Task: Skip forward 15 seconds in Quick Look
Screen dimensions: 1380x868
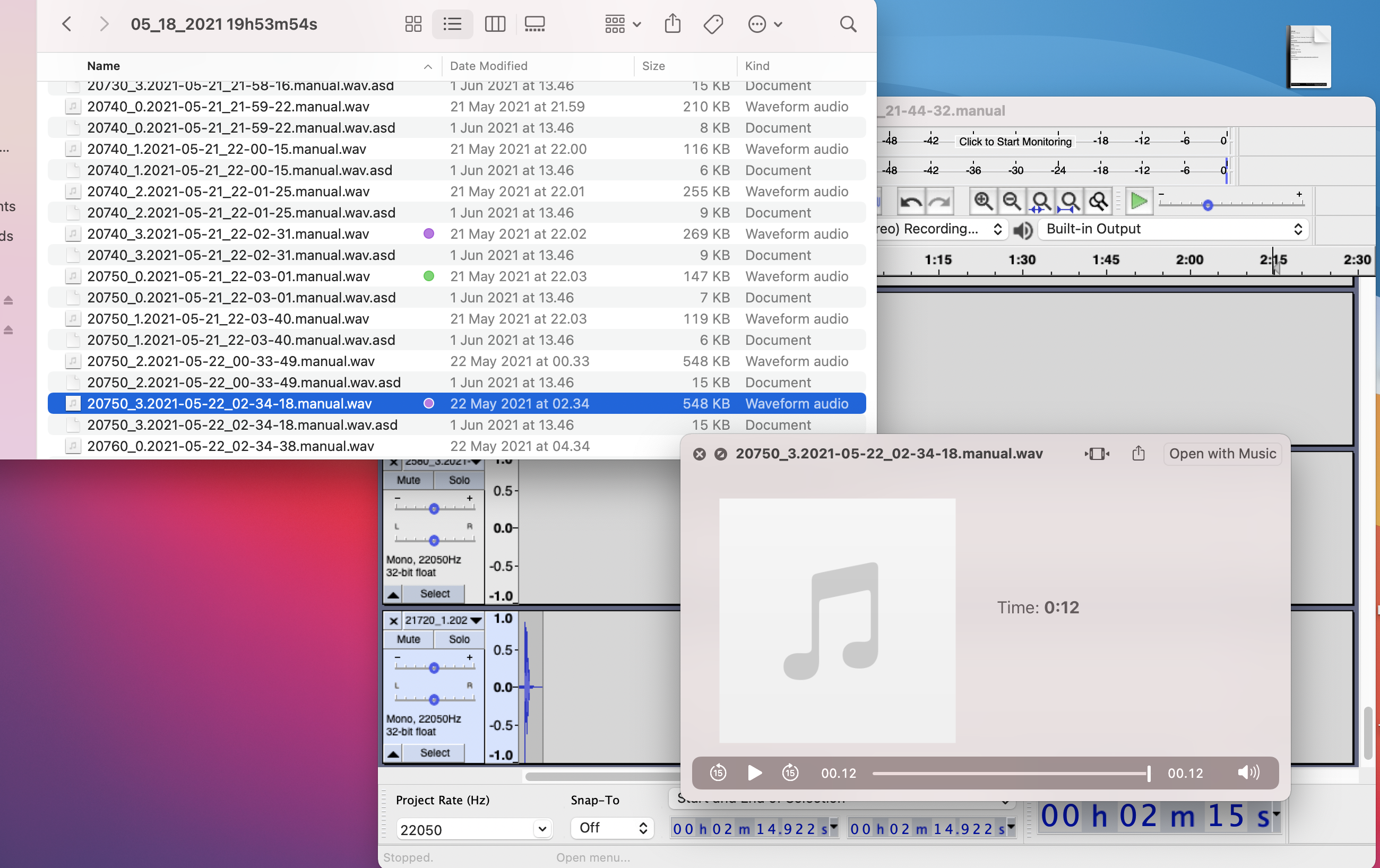Action: point(790,773)
